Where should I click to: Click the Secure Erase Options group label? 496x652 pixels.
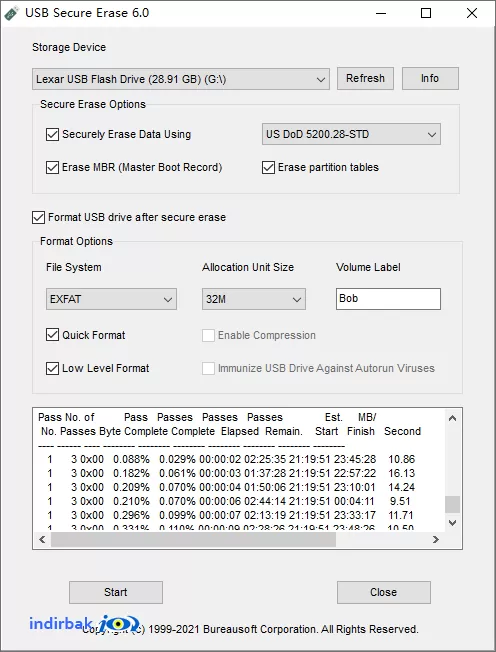point(93,104)
